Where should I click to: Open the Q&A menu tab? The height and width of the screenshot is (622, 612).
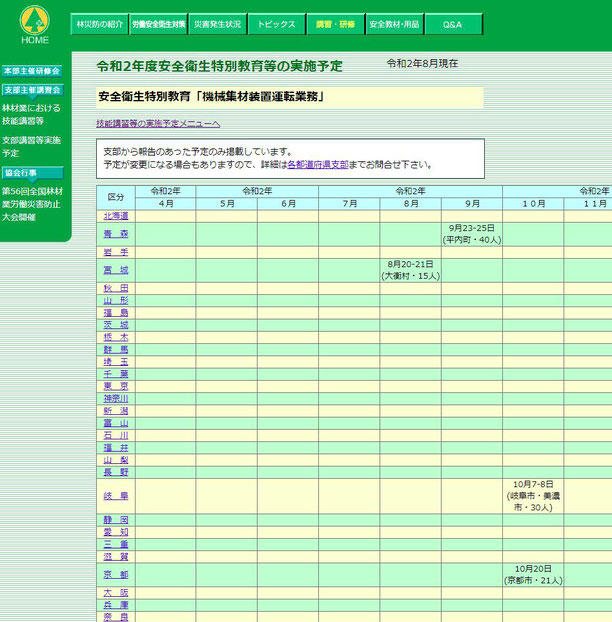coord(454,24)
